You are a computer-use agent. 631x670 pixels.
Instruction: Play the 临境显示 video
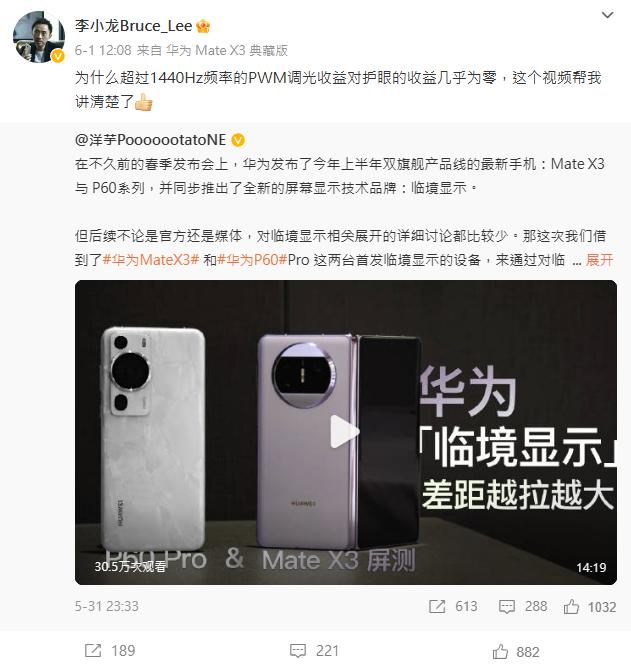tap(345, 432)
